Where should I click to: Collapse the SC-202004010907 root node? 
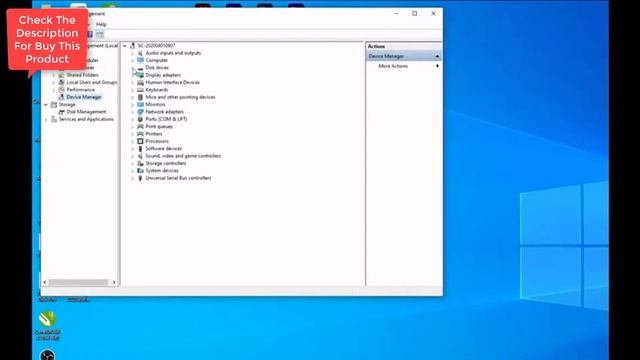click(125, 46)
